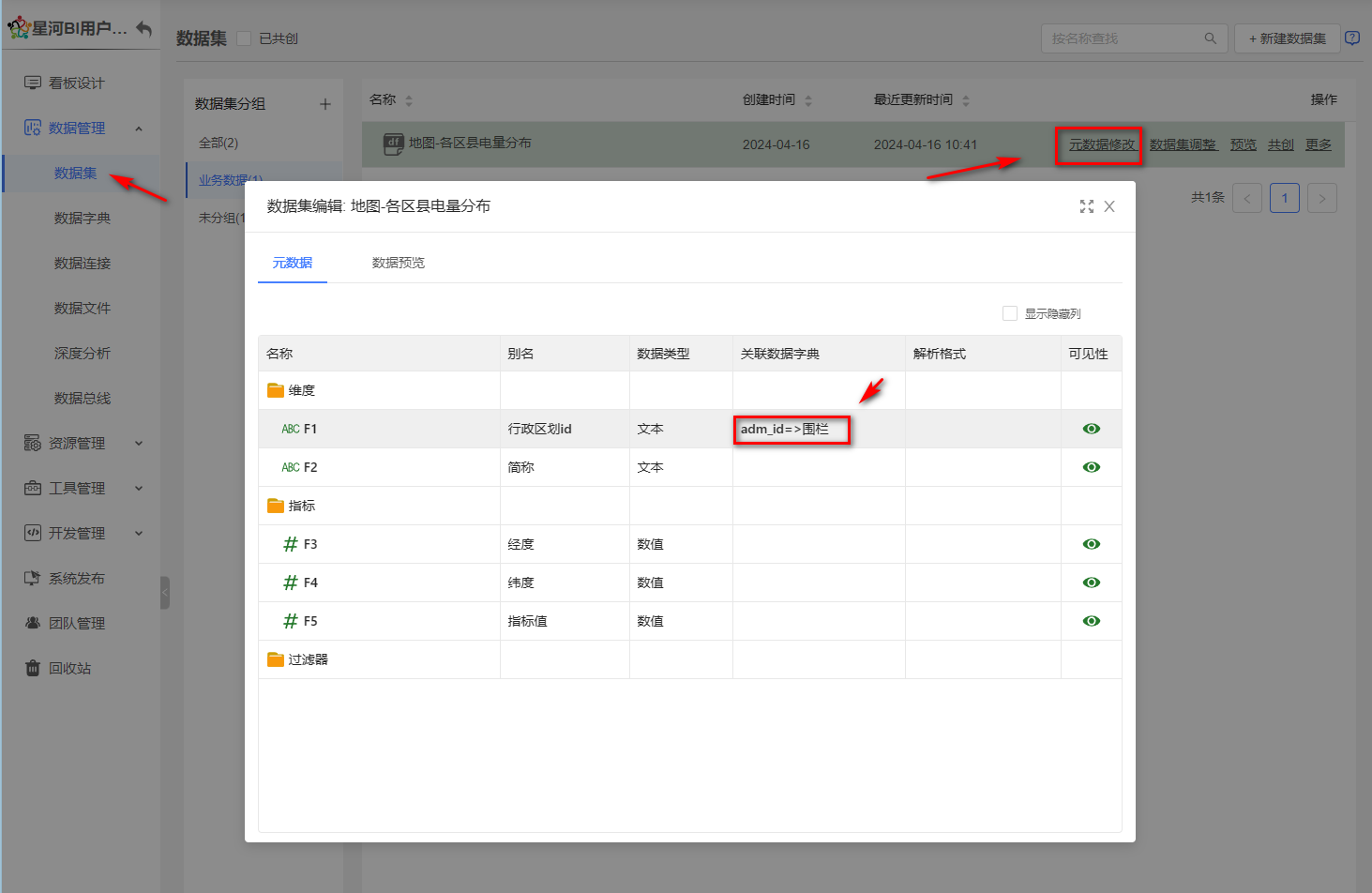
Task: Toggle visibility eye for F5 指标值 row
Action: click(1091, 621)
